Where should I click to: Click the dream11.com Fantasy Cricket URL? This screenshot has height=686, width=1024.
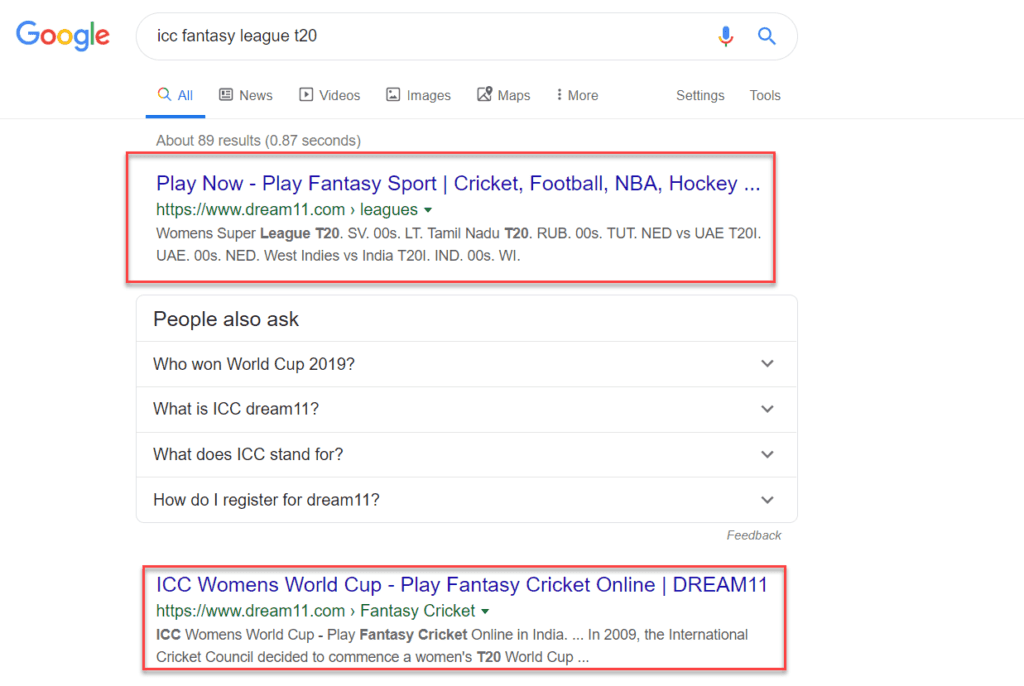(x=315, y=611)
